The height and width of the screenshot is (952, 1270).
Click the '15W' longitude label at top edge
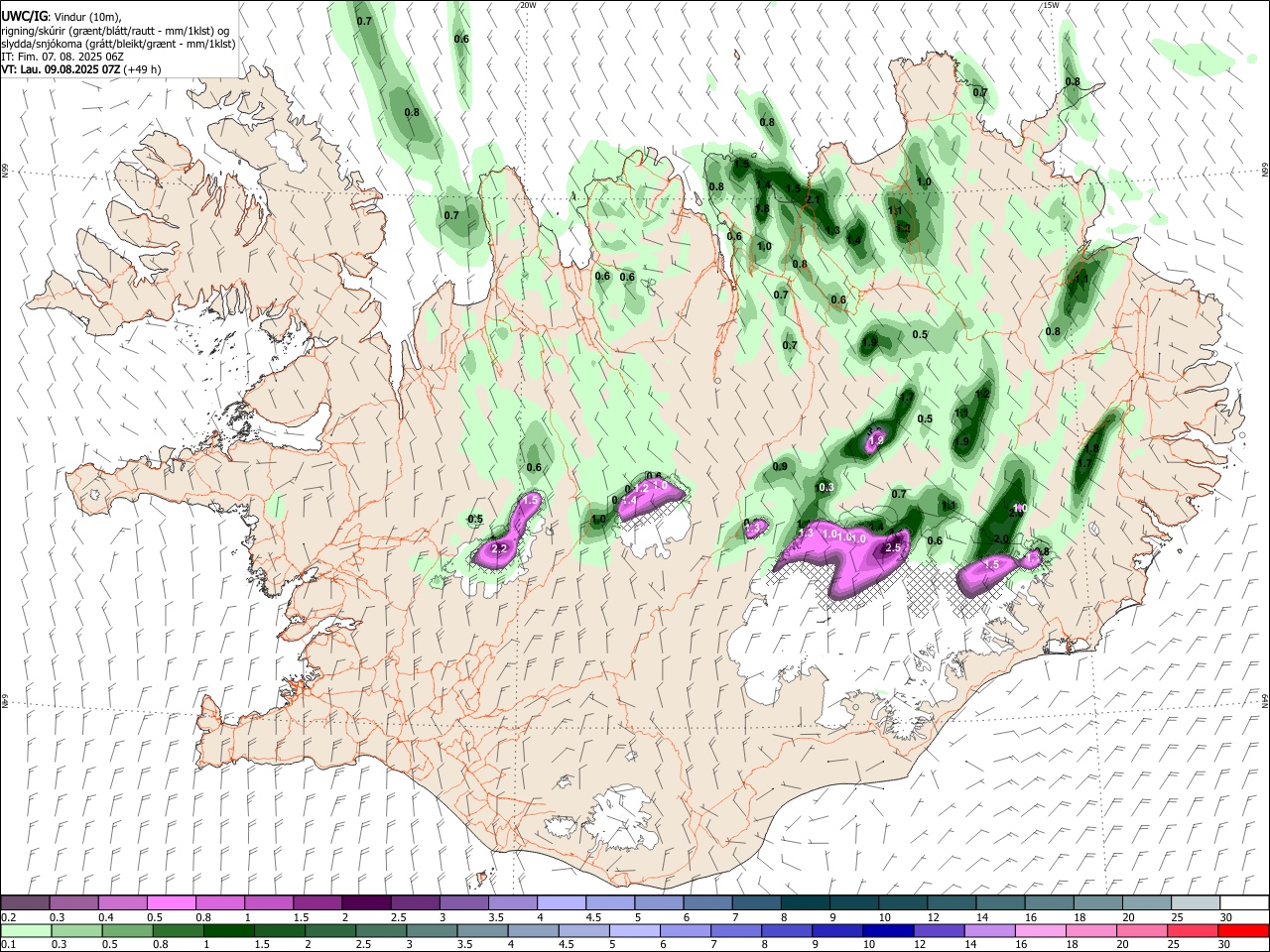pyautogui.click(x=1051, y=5)
